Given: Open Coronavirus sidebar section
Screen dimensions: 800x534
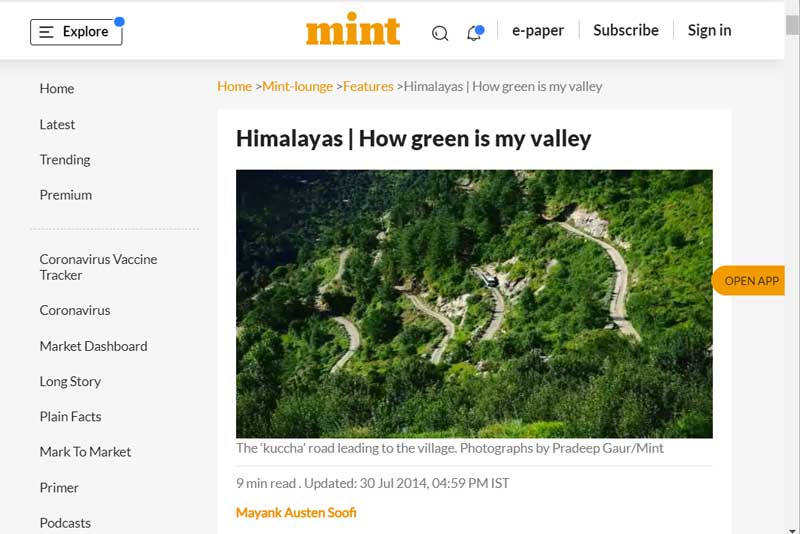Looking at the screenshot, I should (74, 310).
